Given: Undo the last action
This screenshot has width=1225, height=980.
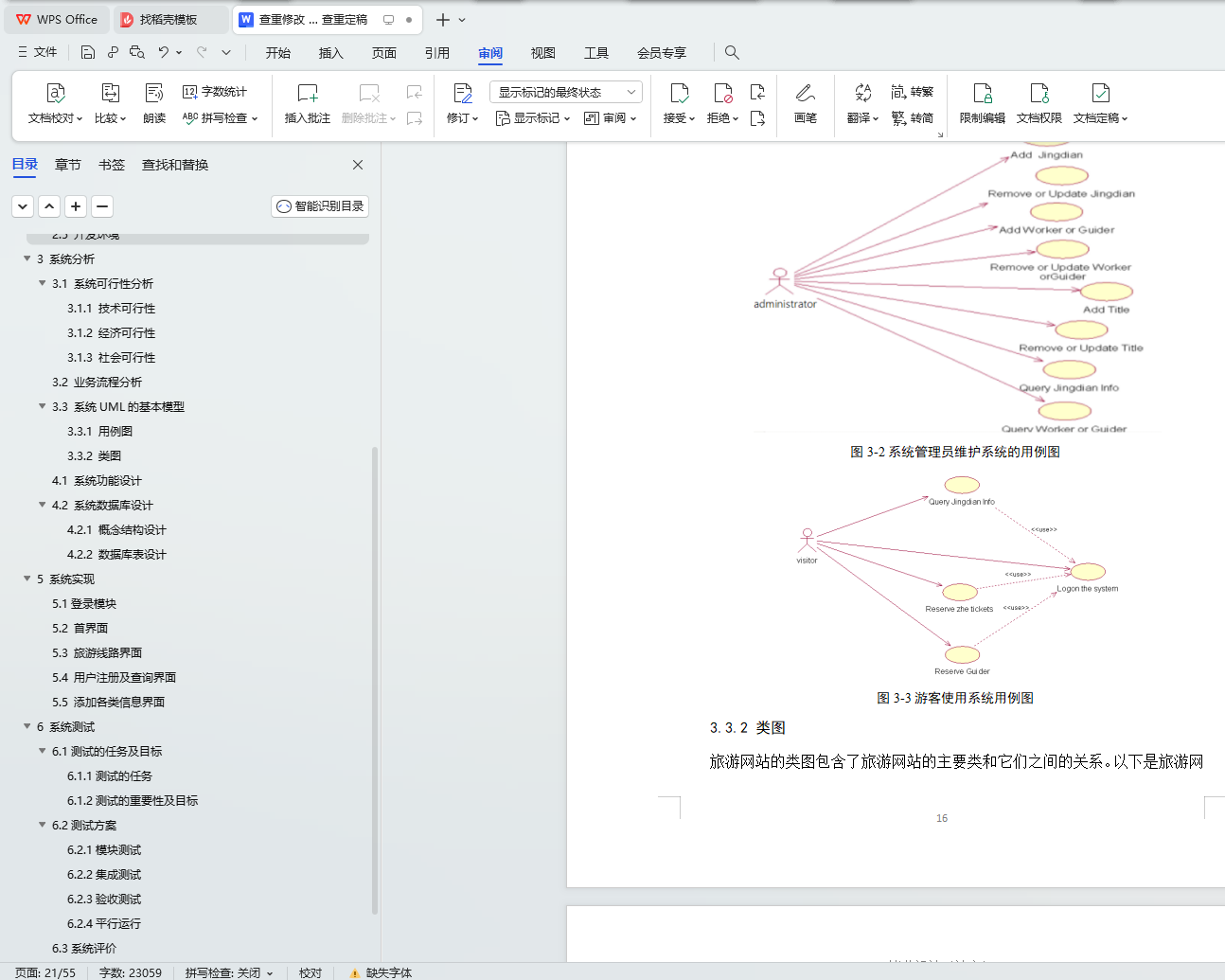Looking at the screenshot, I should pyautogui.click(x=164, y=52).
